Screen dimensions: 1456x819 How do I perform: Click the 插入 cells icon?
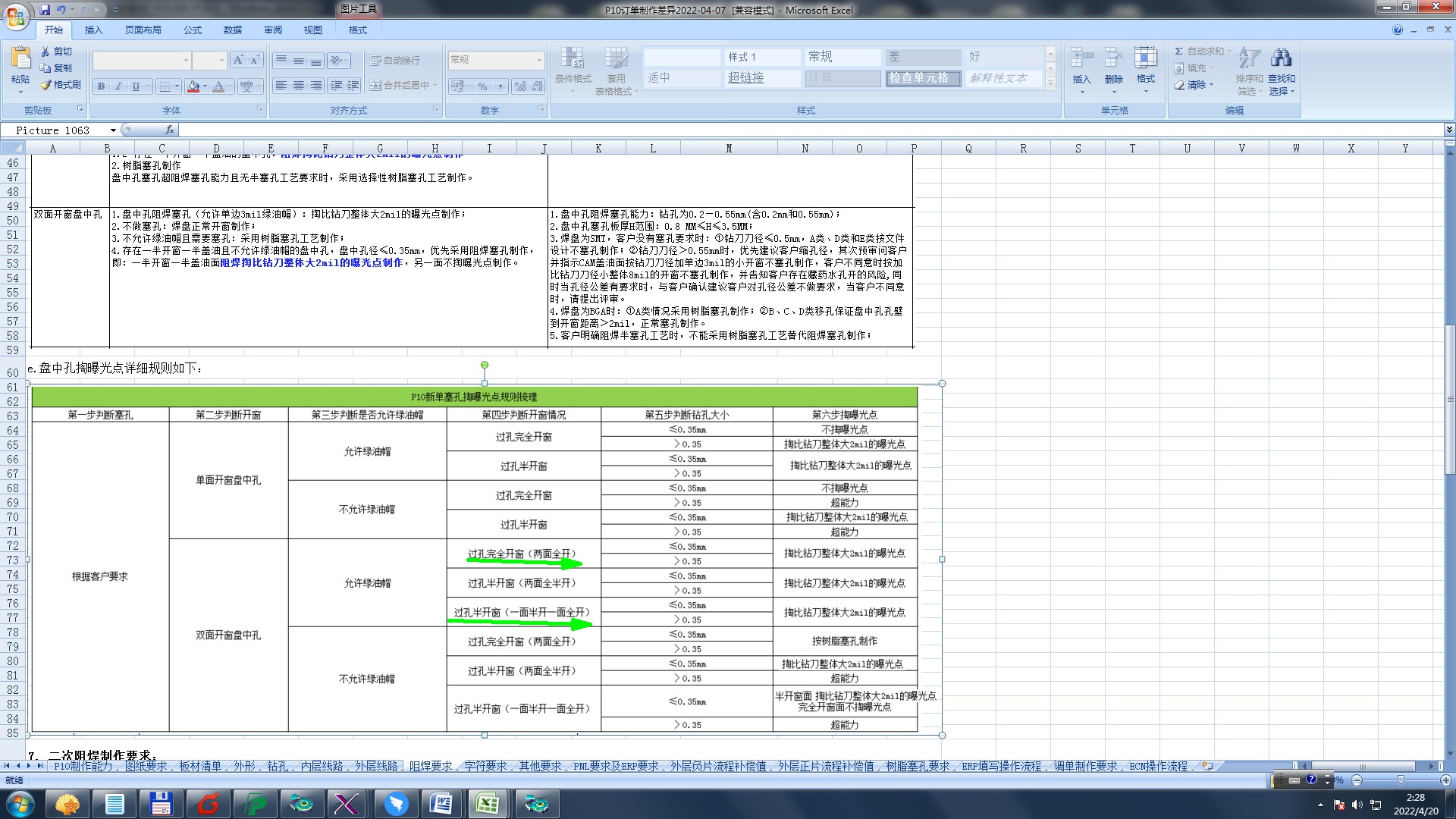click(x=1081, y=58)
